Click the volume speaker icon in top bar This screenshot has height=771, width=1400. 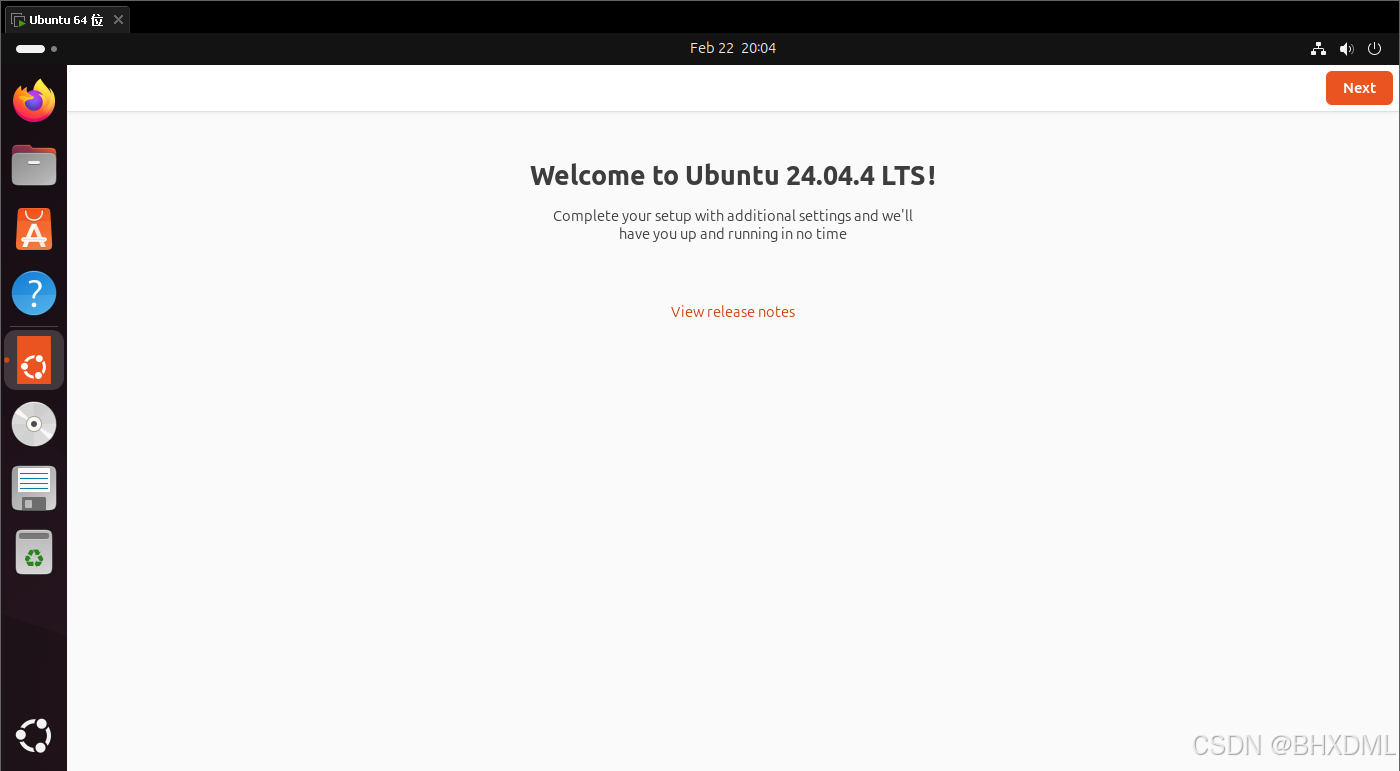tap(1346, 48)
